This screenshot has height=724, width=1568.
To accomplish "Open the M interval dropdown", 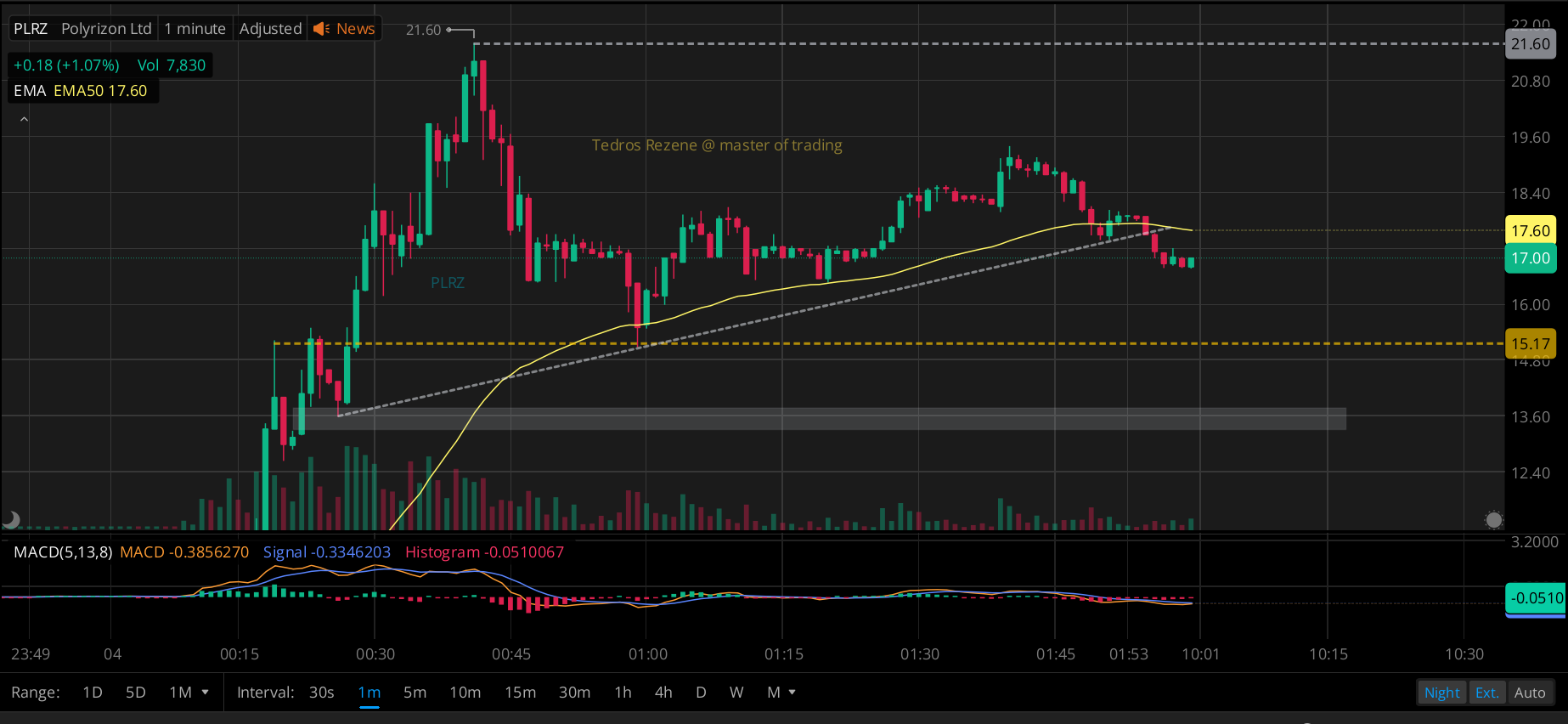I will coord(781,693).
